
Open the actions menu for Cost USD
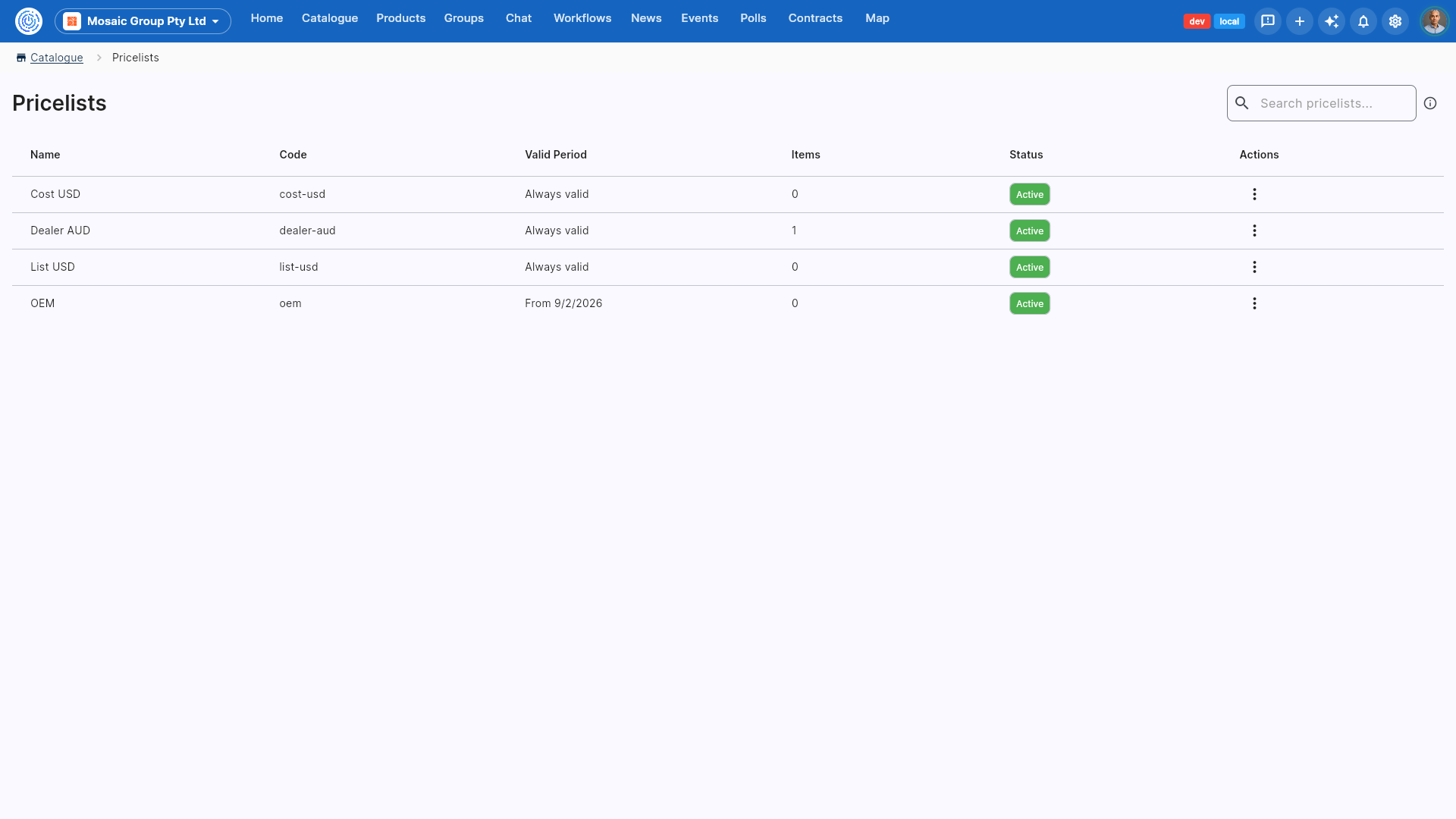[x=1254, y=194]
